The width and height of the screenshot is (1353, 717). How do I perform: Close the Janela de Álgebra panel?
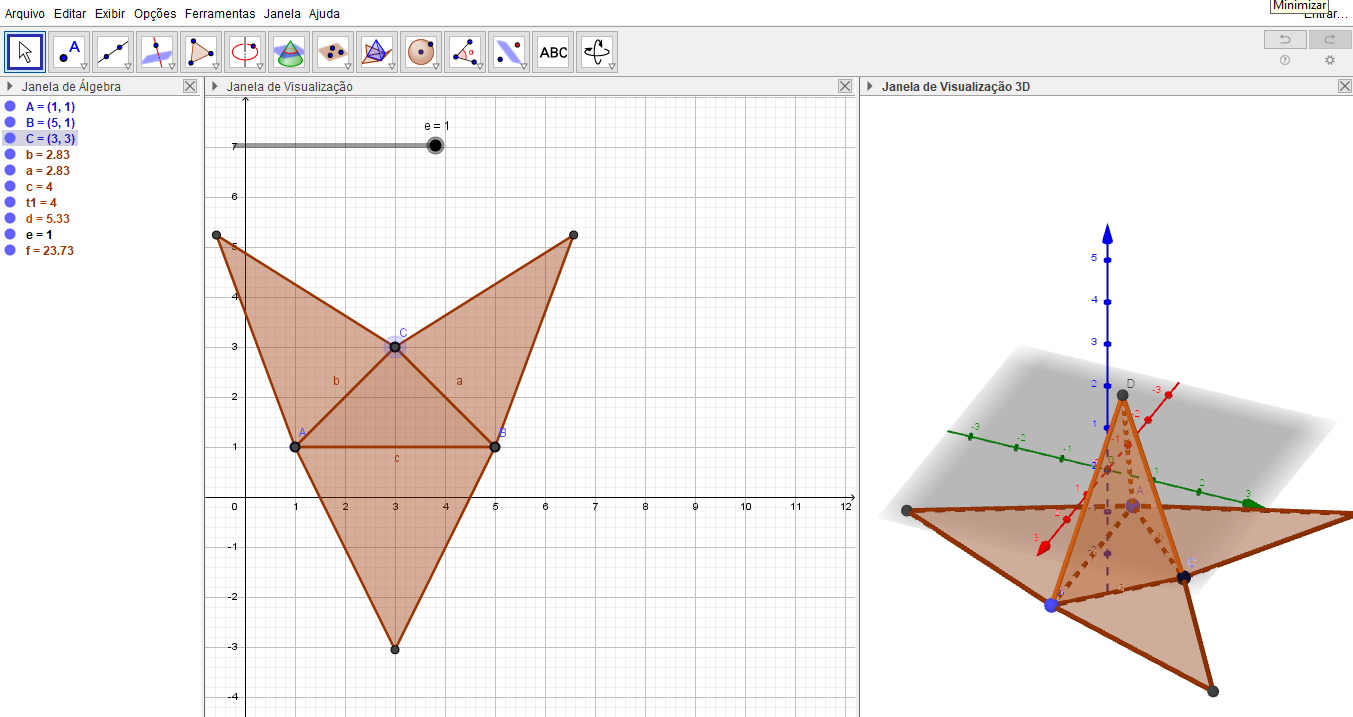tap(190, 87)
